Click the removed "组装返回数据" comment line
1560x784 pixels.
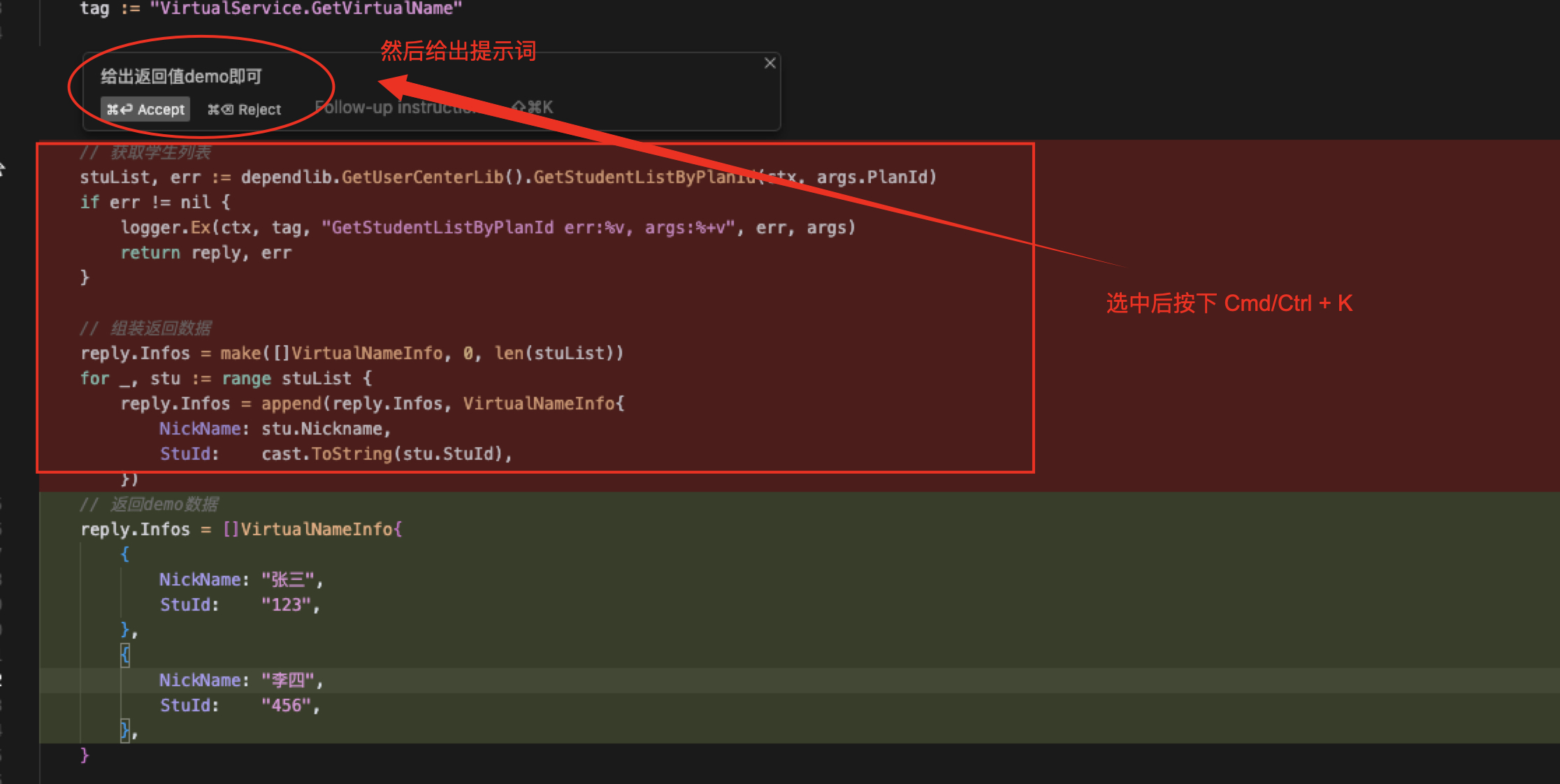tap(145, 328)
